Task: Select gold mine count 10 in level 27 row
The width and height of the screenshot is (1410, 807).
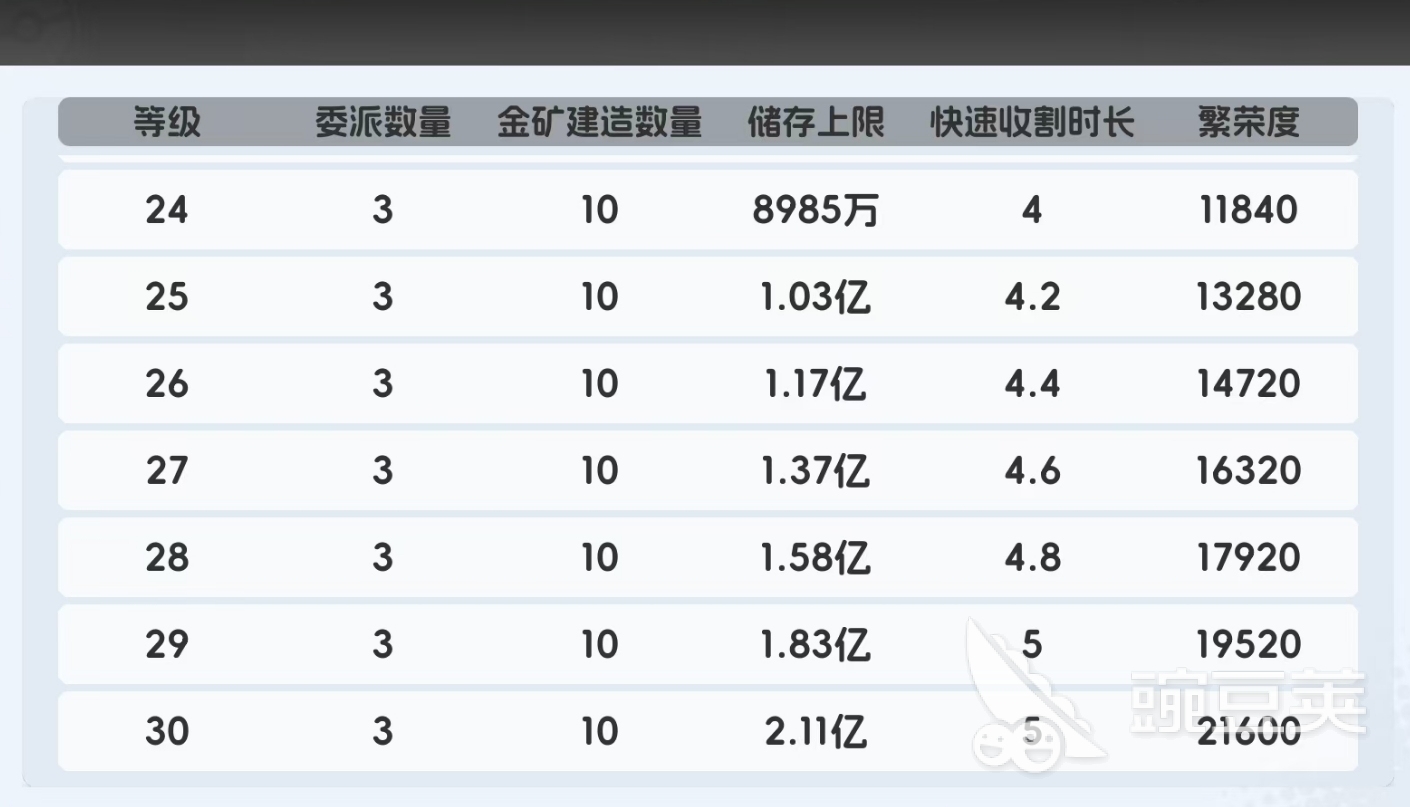Action: tap(600, 471)
